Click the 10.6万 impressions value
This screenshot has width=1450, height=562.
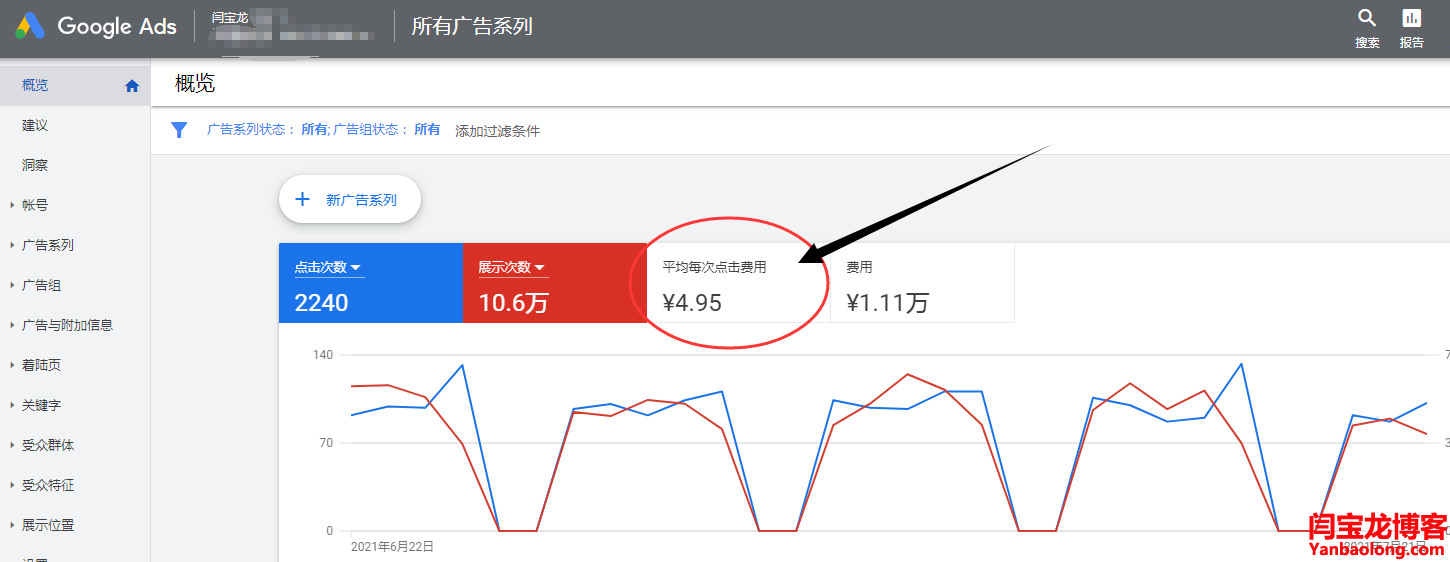513,302
